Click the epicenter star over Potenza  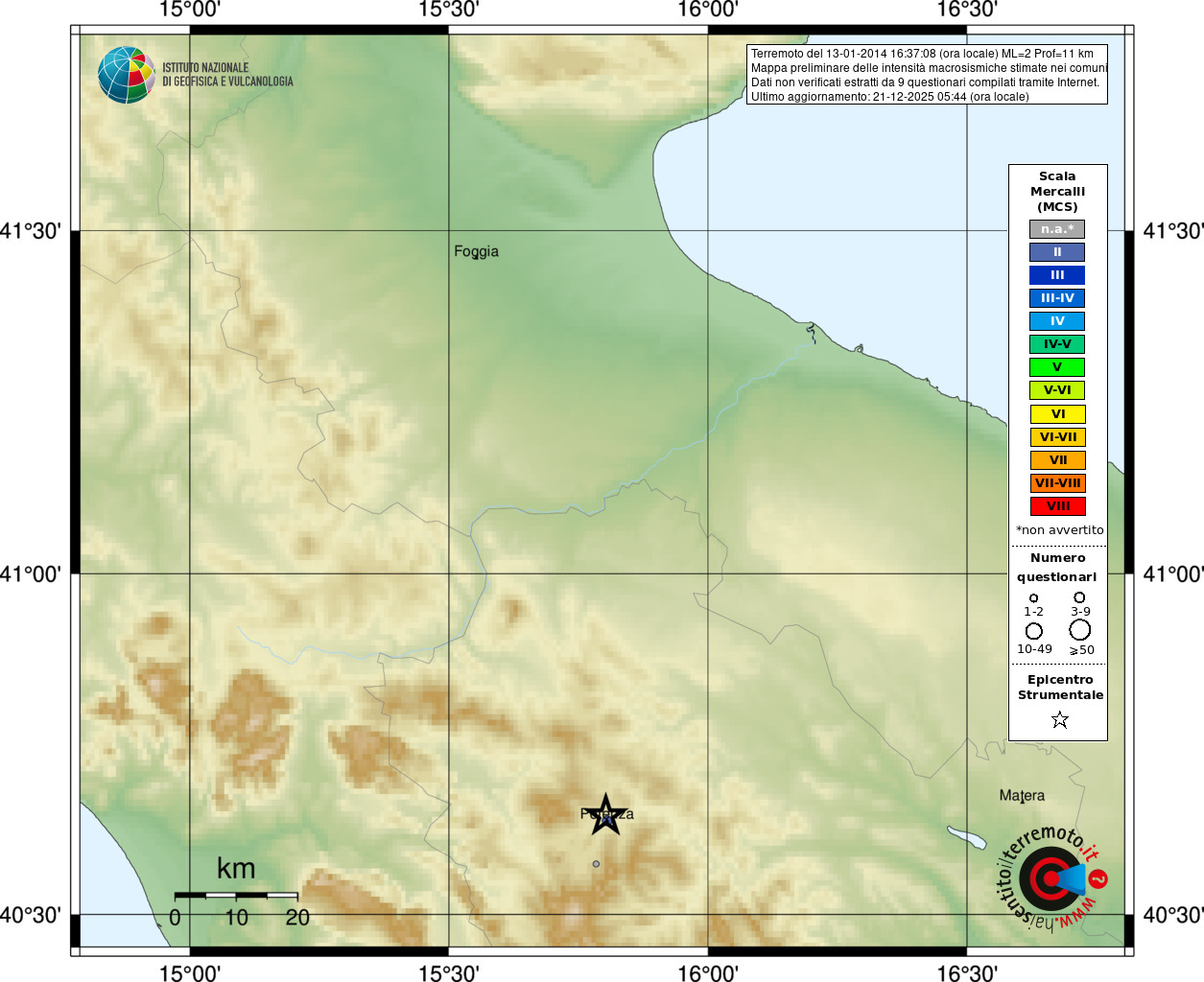606,815
